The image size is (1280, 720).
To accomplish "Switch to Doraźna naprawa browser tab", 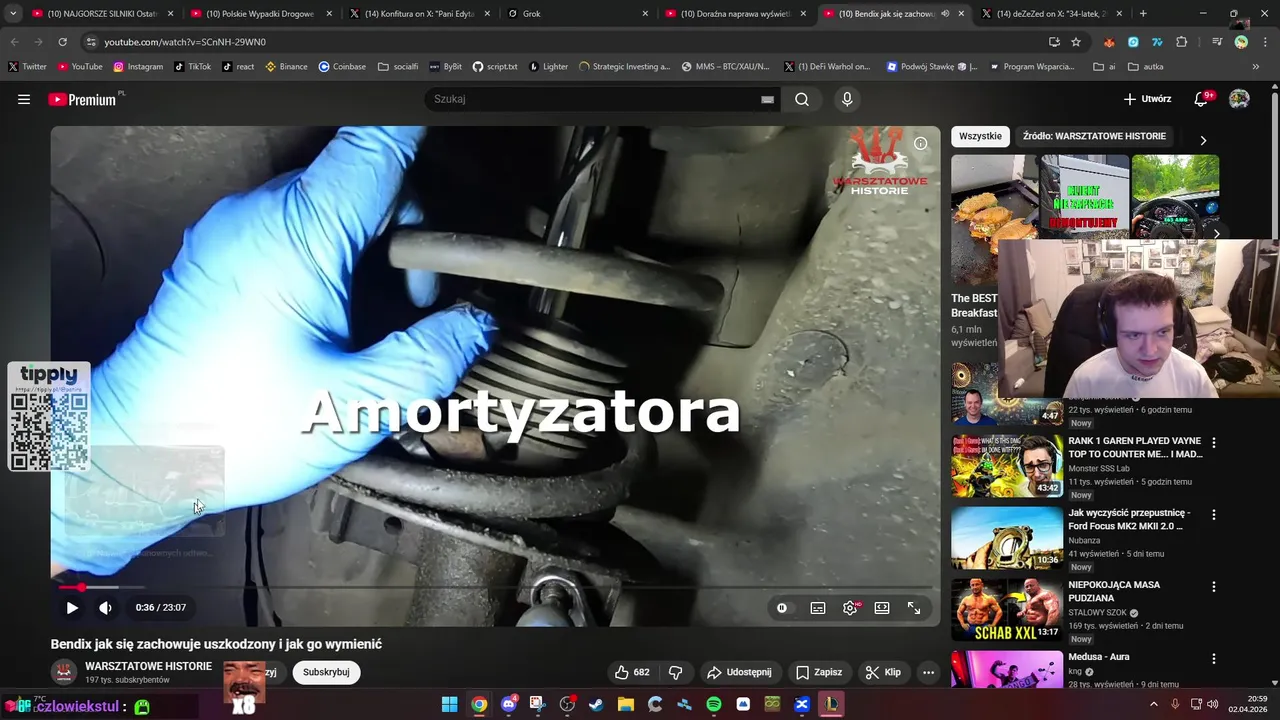I will coord(737,14).
